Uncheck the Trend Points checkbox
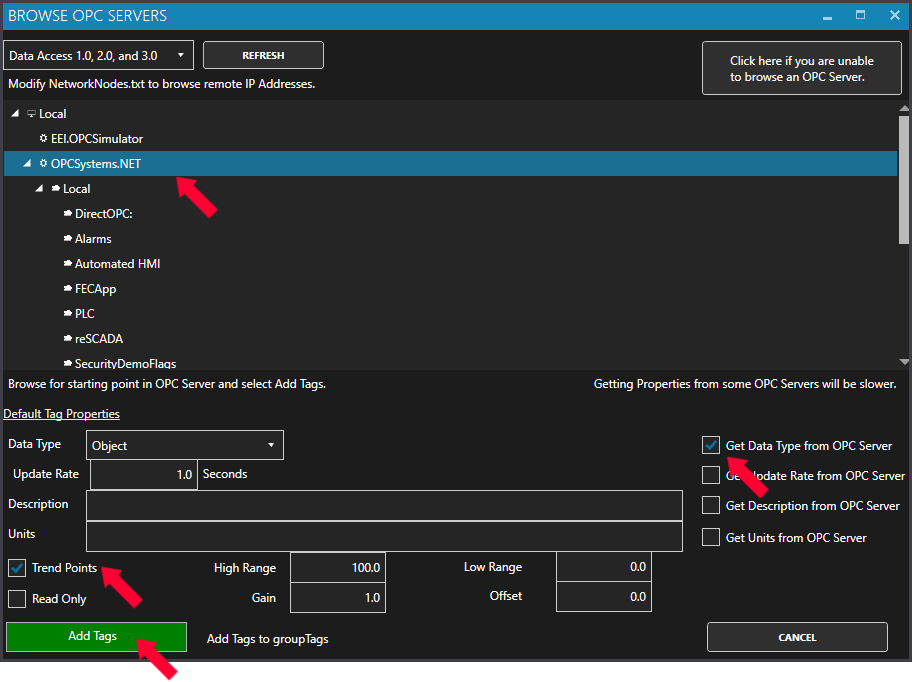The height and width of the screenshot is (682, 912). click(x=17, y=568)
